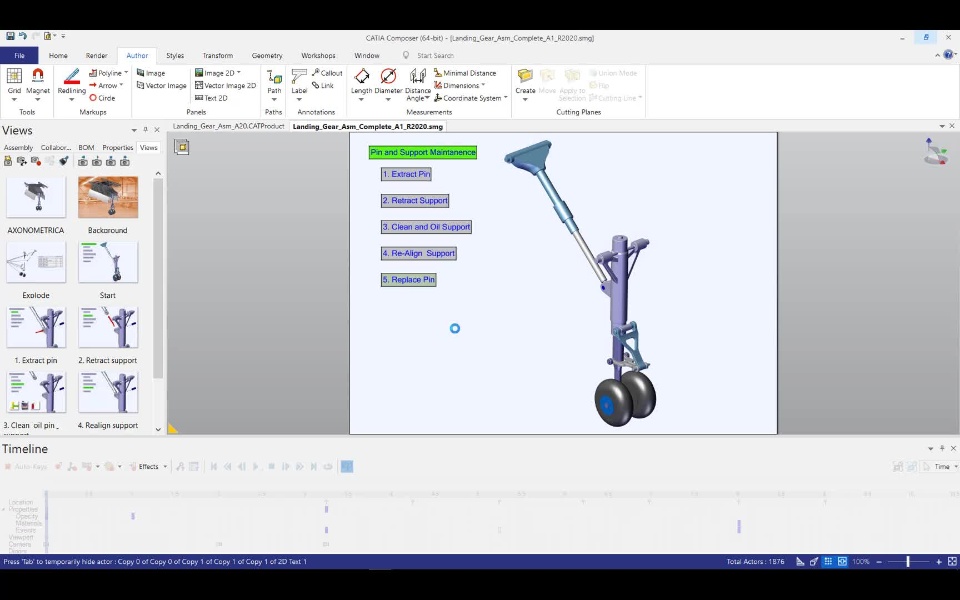Open the Polyline dropdown
960x600 pixels.
126,73
